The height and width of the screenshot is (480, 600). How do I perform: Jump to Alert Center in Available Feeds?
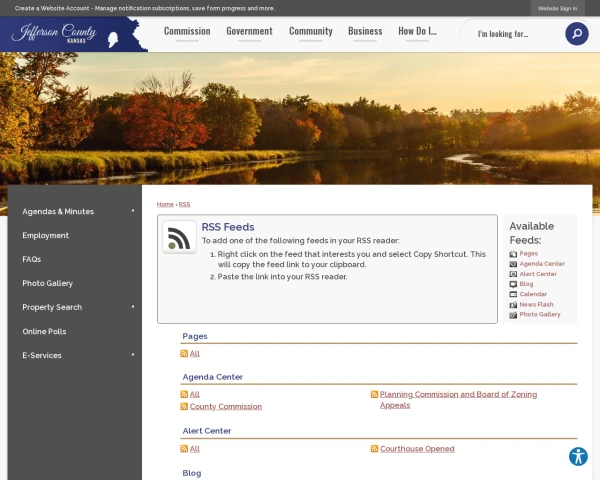coord(538,274)
